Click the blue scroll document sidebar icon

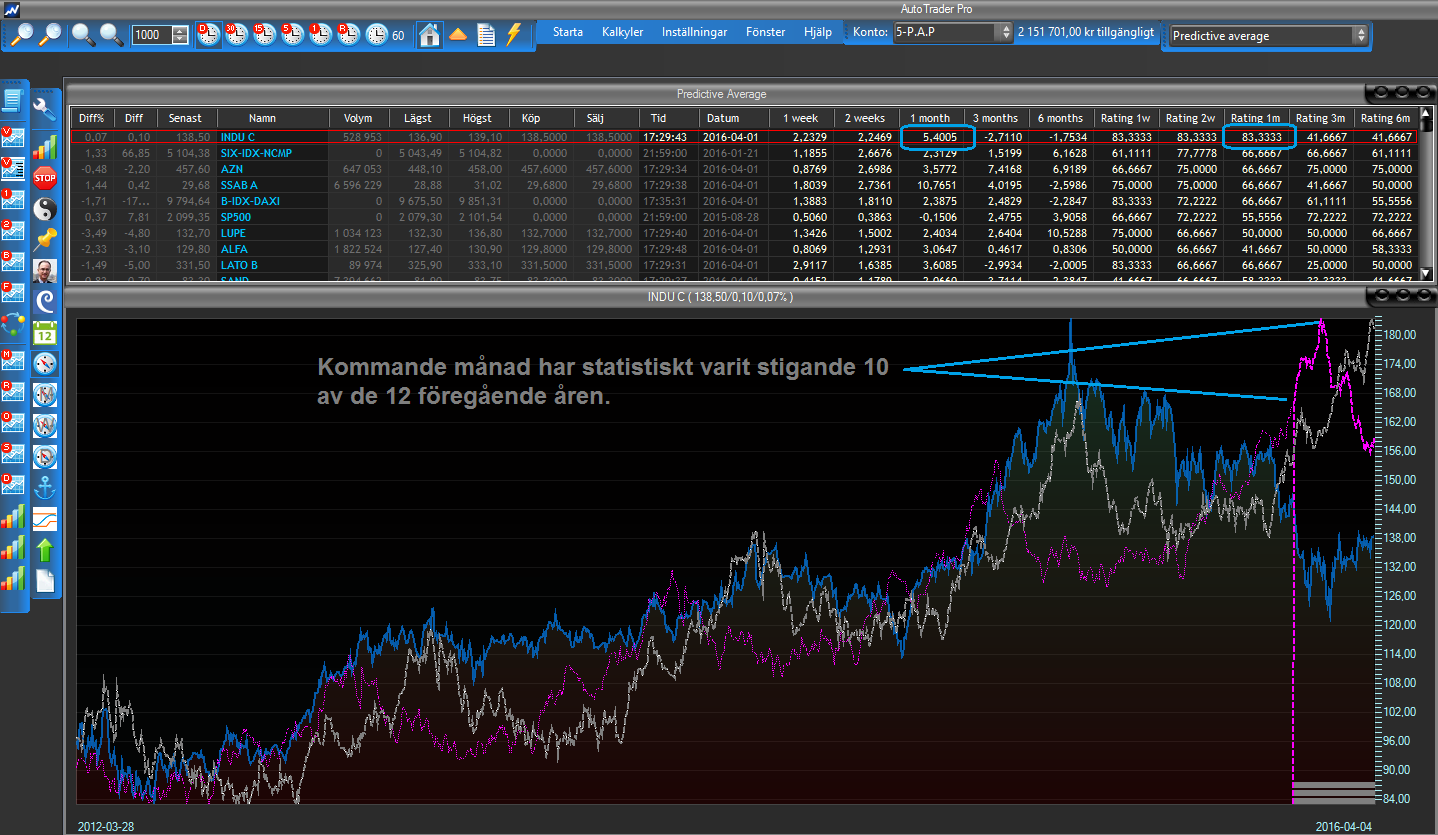(x=13, y=100)
